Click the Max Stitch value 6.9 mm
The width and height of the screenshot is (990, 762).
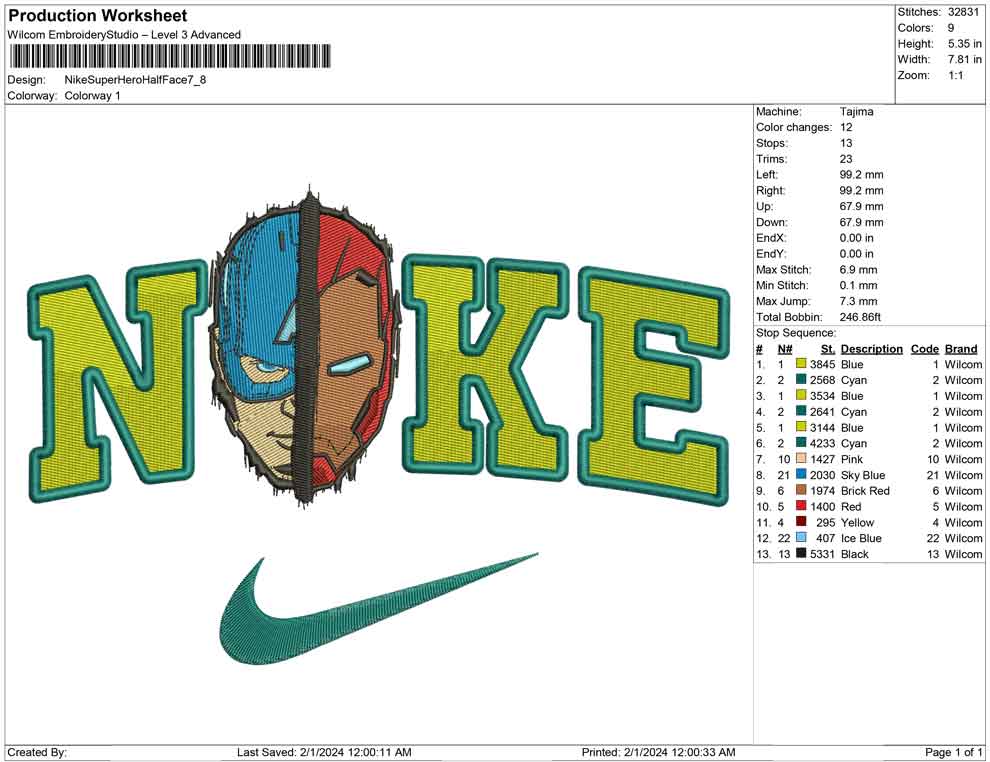[x=858, y=270]
